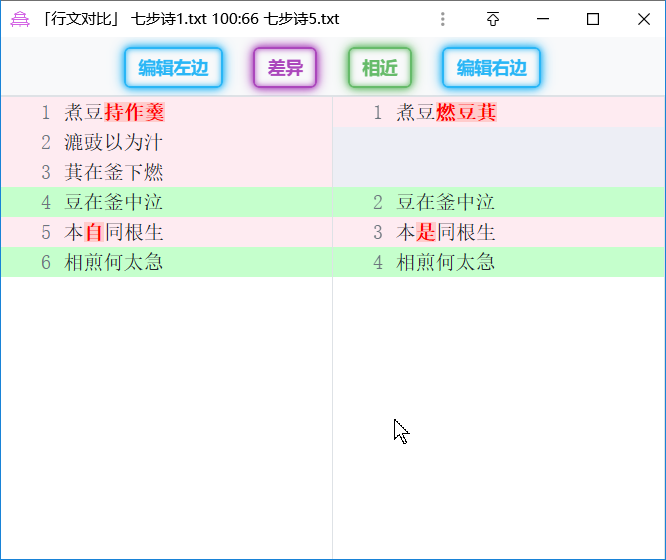The width and height of the screenshot is (666, 560).
Task: Maximize the 行文对比 window
Action: [x=593, y=19]
